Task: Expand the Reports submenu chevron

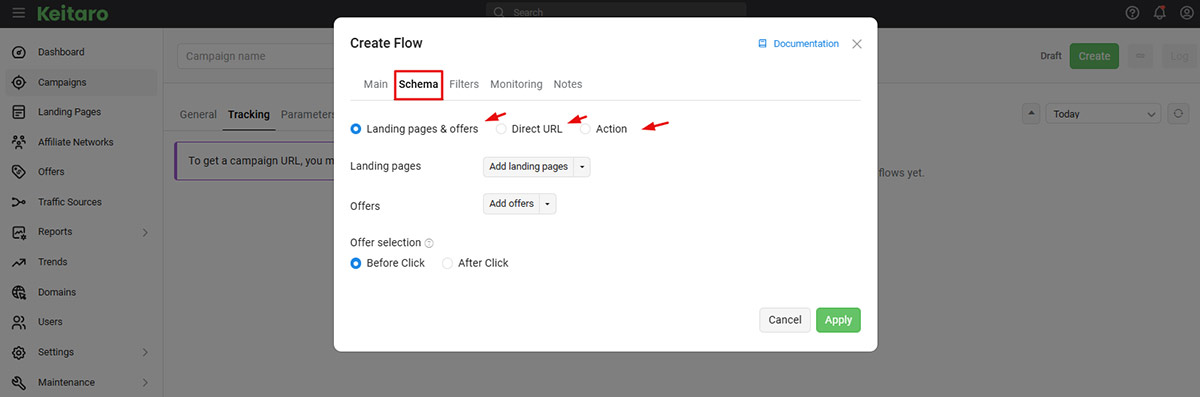Action: click(x=145, y=232)
